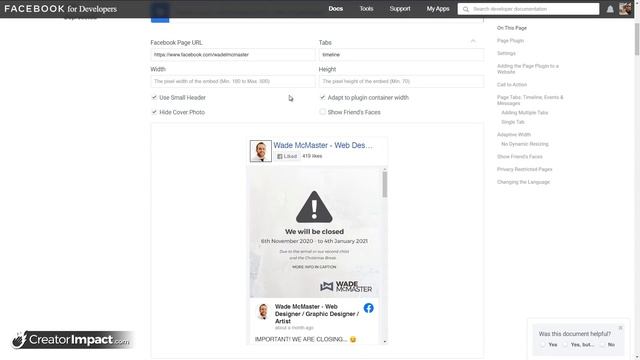
Task: Click the small author avatar in the post
Action: (x=263, y=311)
